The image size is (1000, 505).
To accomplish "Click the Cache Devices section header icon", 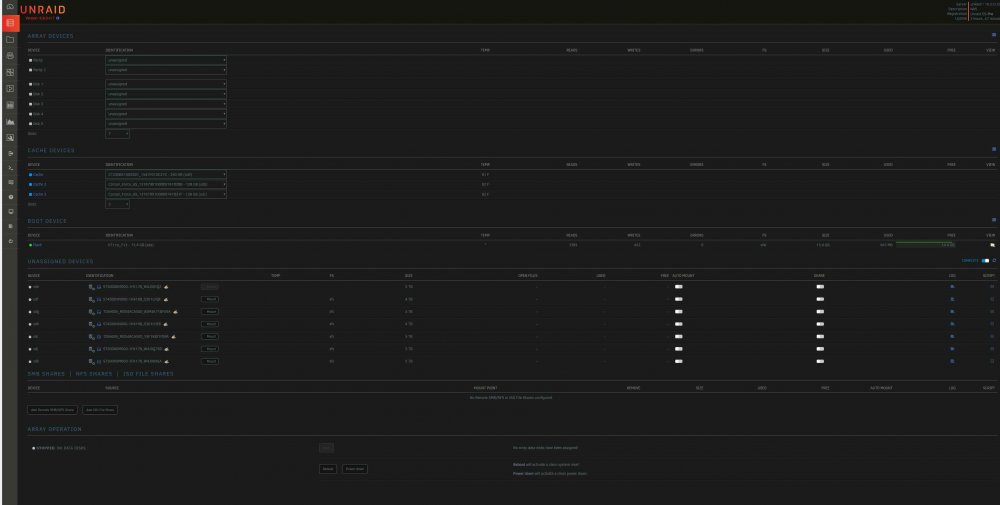I will click(x=994, y=149).
